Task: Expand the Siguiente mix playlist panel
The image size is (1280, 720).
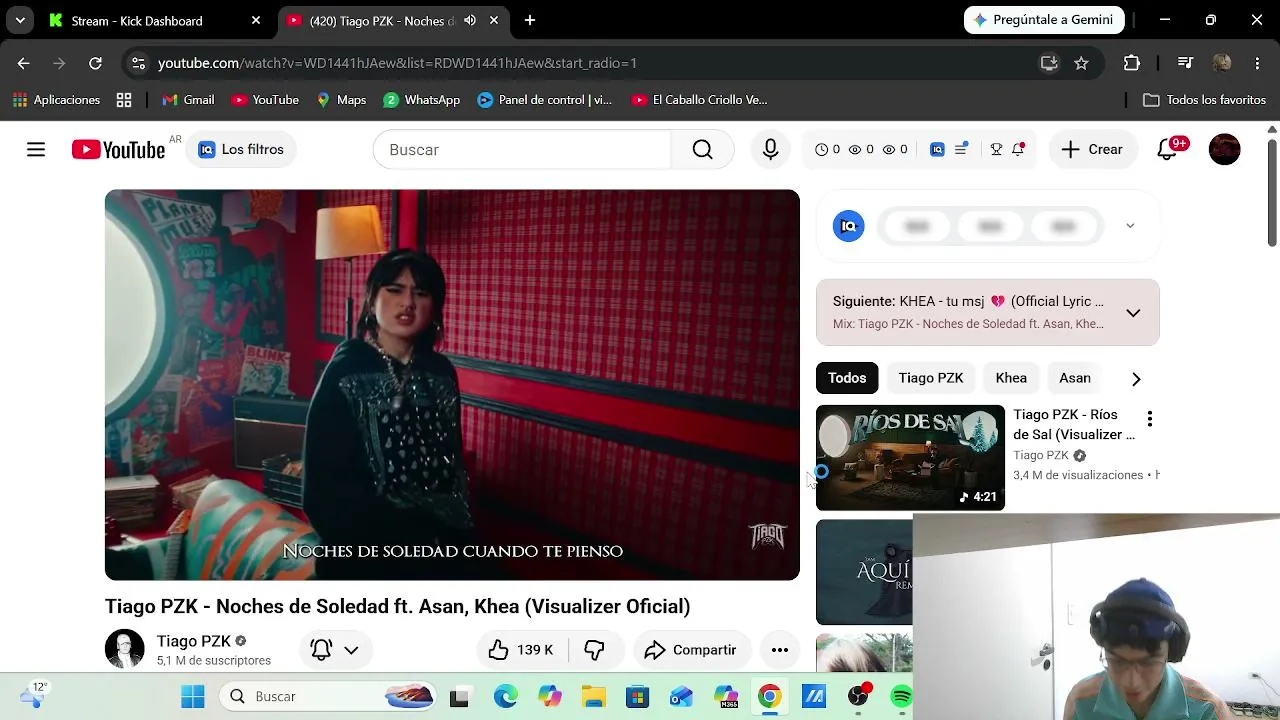Action: (x=1133, y=313)
